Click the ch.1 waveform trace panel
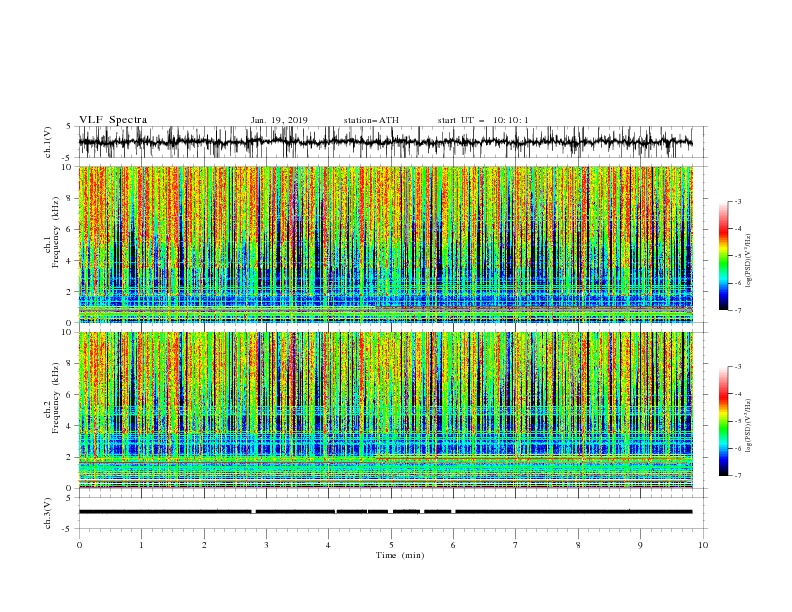 (392, 142)
